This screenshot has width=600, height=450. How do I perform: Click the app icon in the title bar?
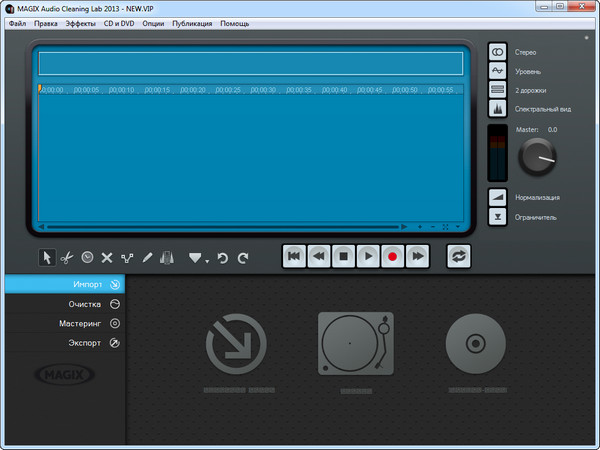click(x=10, y=8)
